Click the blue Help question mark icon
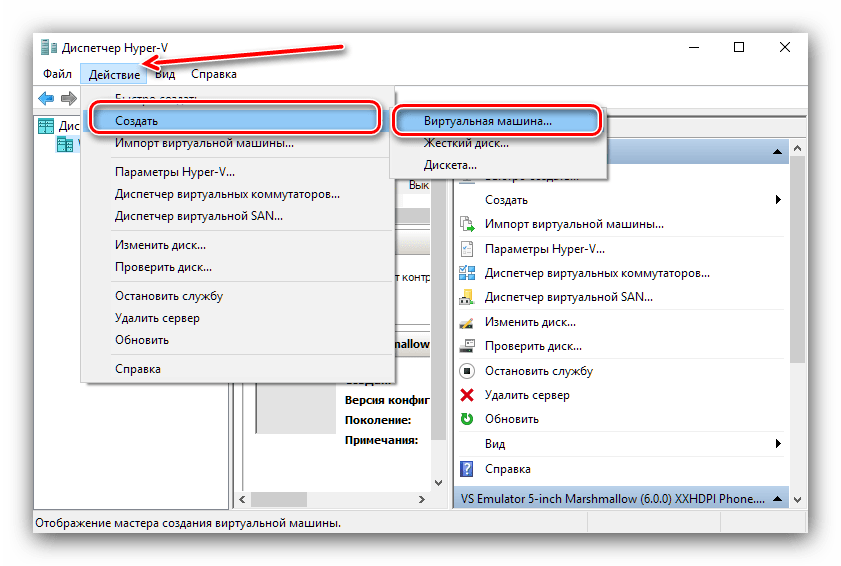Viewport: 841px width, 566px height. 467,468
